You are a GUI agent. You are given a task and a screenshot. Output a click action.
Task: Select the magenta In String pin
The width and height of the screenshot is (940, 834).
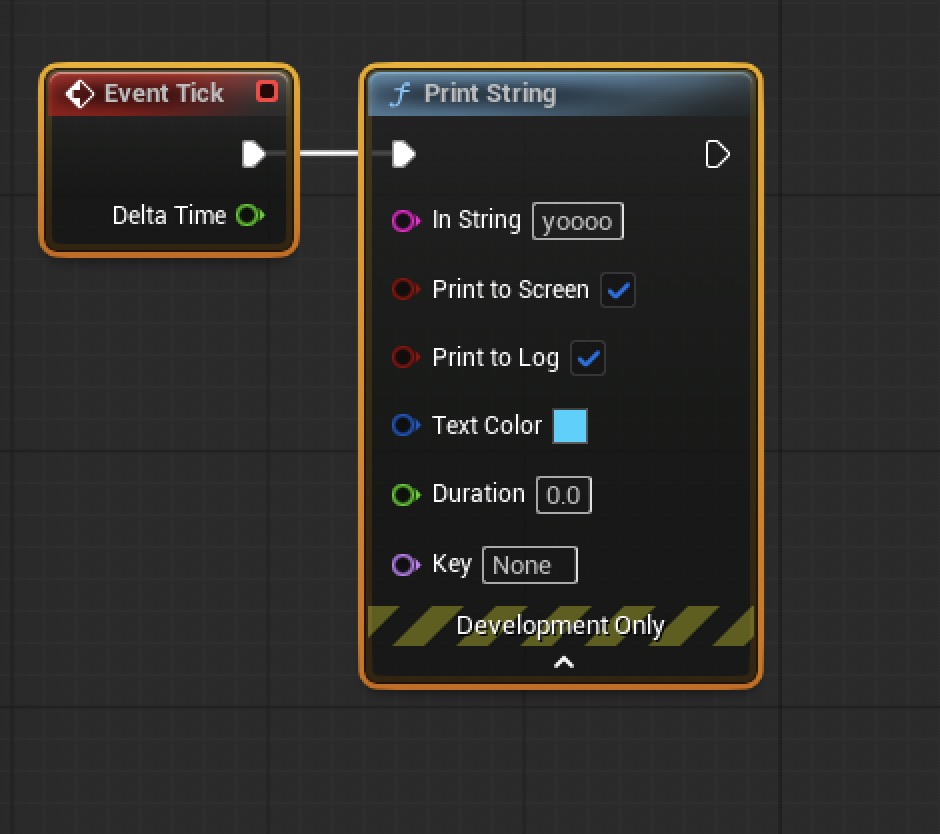click(x=405, y=221)
